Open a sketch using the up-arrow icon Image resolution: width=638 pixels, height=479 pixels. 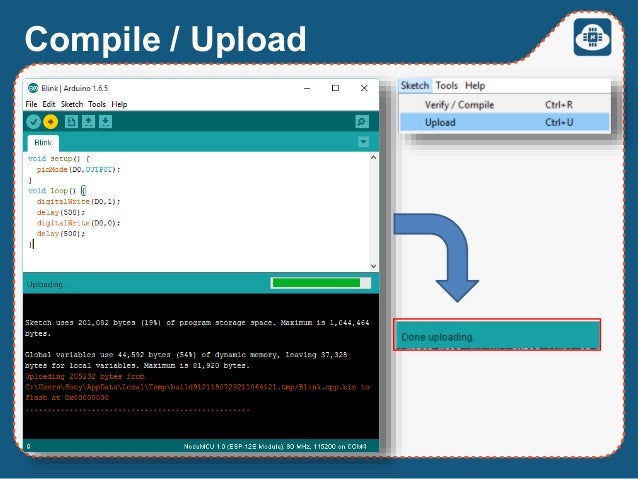tap(88, 121)
